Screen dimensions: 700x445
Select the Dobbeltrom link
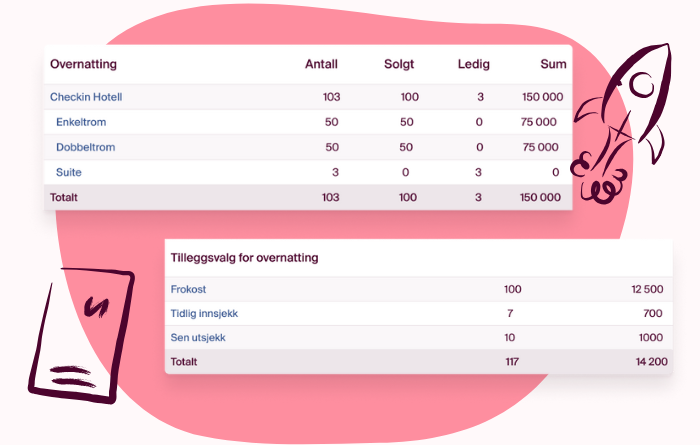tap(85, 147)
